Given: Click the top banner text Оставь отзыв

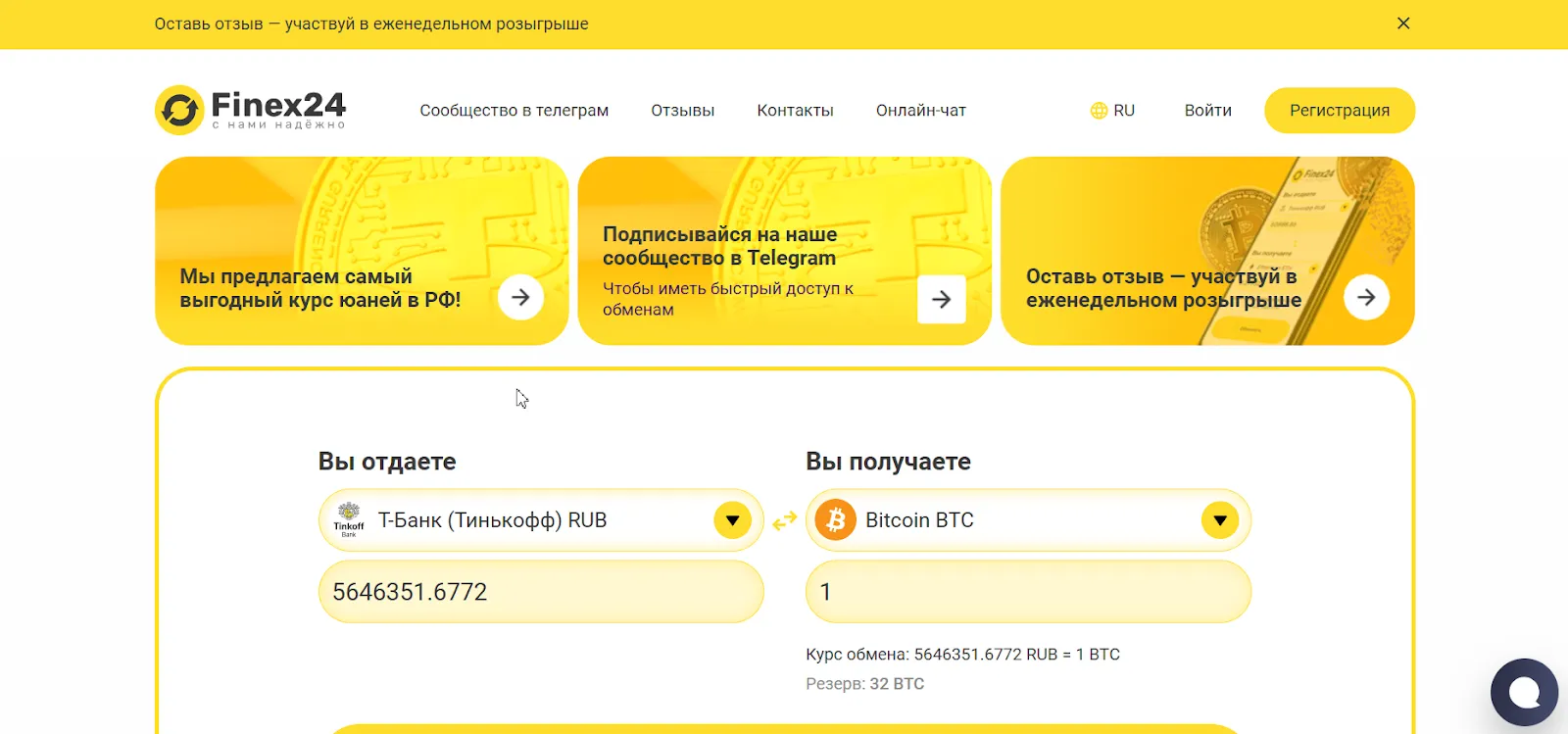Looking at the screenshot, I should (x=371, y=24).
